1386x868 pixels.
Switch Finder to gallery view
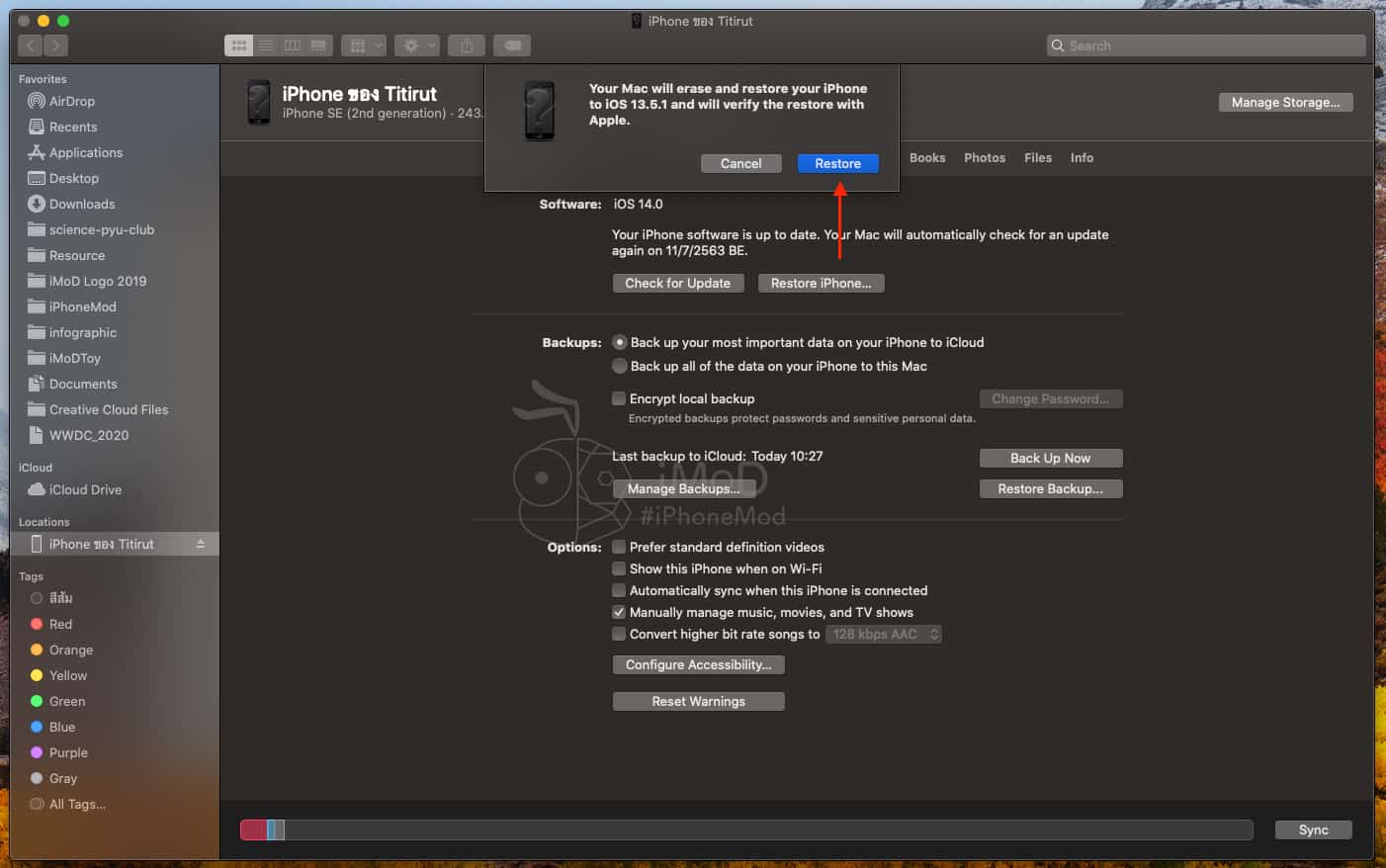318,45
